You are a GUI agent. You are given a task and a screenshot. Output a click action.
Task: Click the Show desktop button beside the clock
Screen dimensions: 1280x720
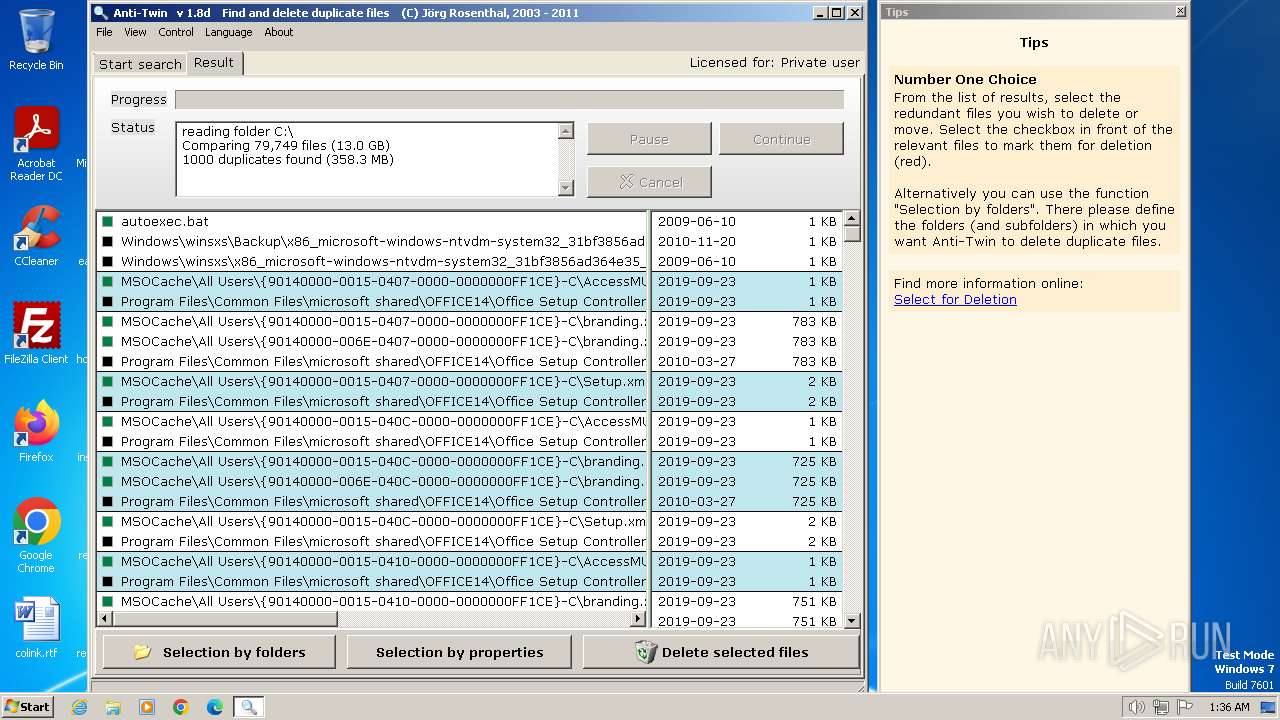(1269, 707)
